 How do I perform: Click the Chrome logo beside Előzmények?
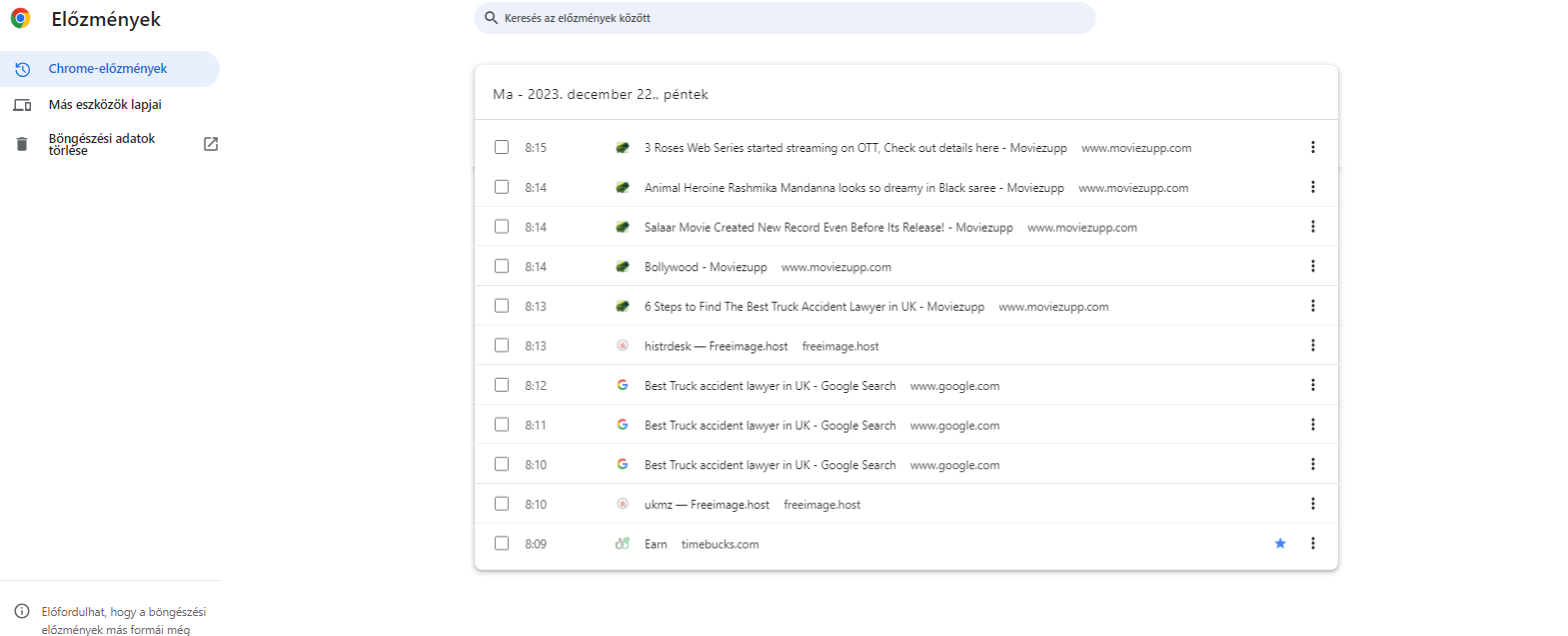tap(20, 18)
